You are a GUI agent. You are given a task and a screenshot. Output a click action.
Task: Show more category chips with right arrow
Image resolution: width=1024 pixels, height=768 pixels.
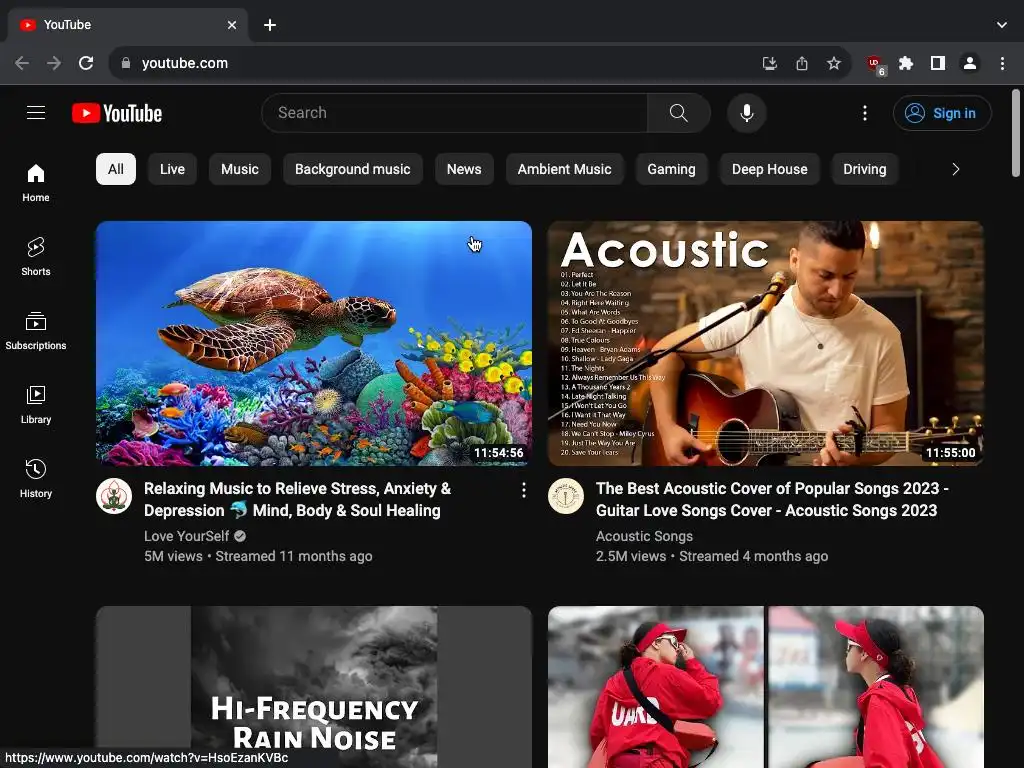coord(955,169)
